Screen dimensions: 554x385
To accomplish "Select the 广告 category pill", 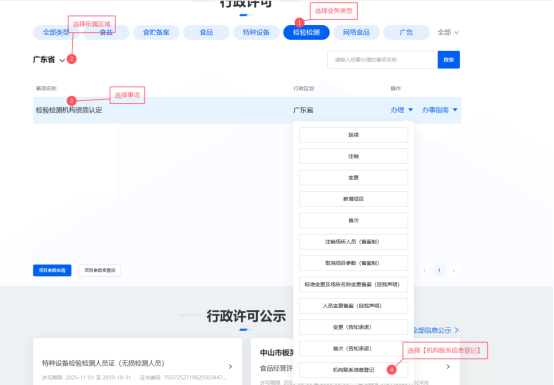I will 406,32.
